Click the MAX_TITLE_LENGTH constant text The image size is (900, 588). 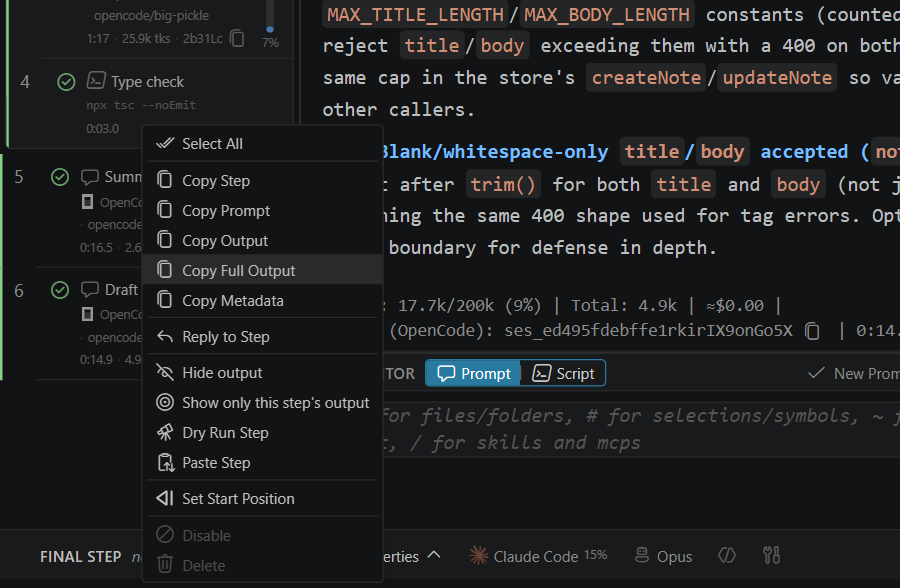tap(415, 15)
